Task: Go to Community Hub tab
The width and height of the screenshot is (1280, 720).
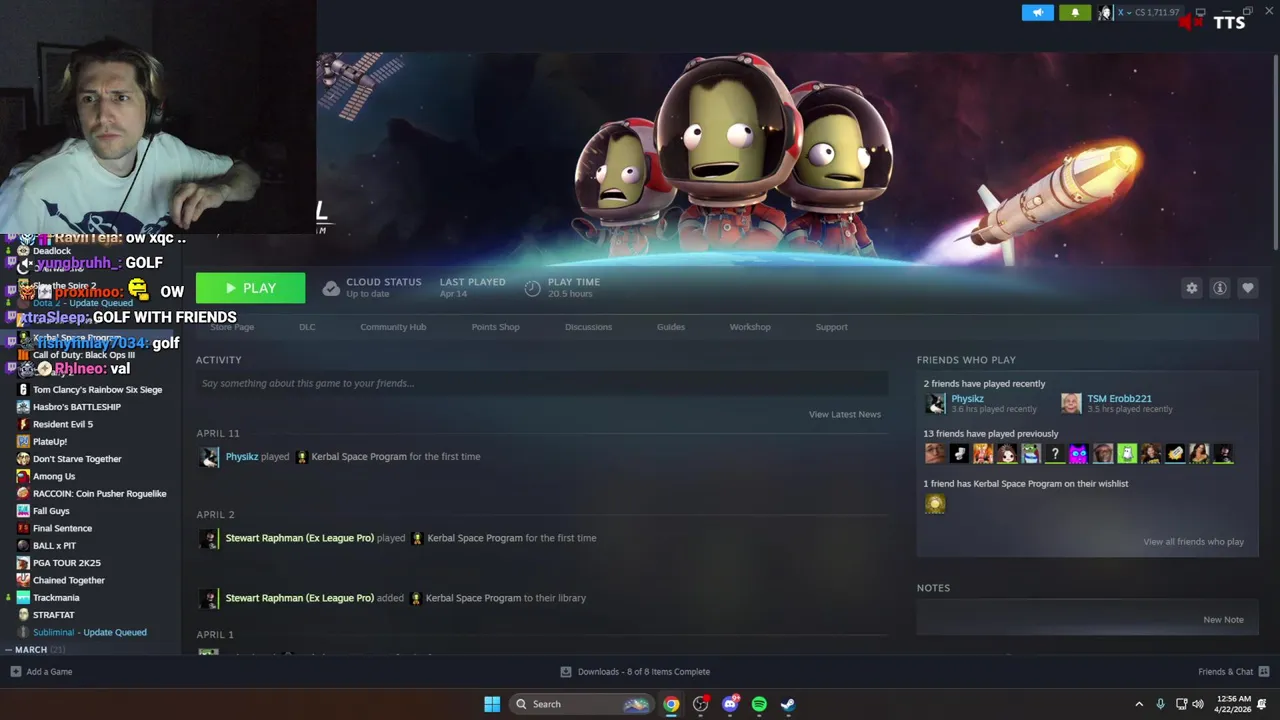Action: [393, 327]
